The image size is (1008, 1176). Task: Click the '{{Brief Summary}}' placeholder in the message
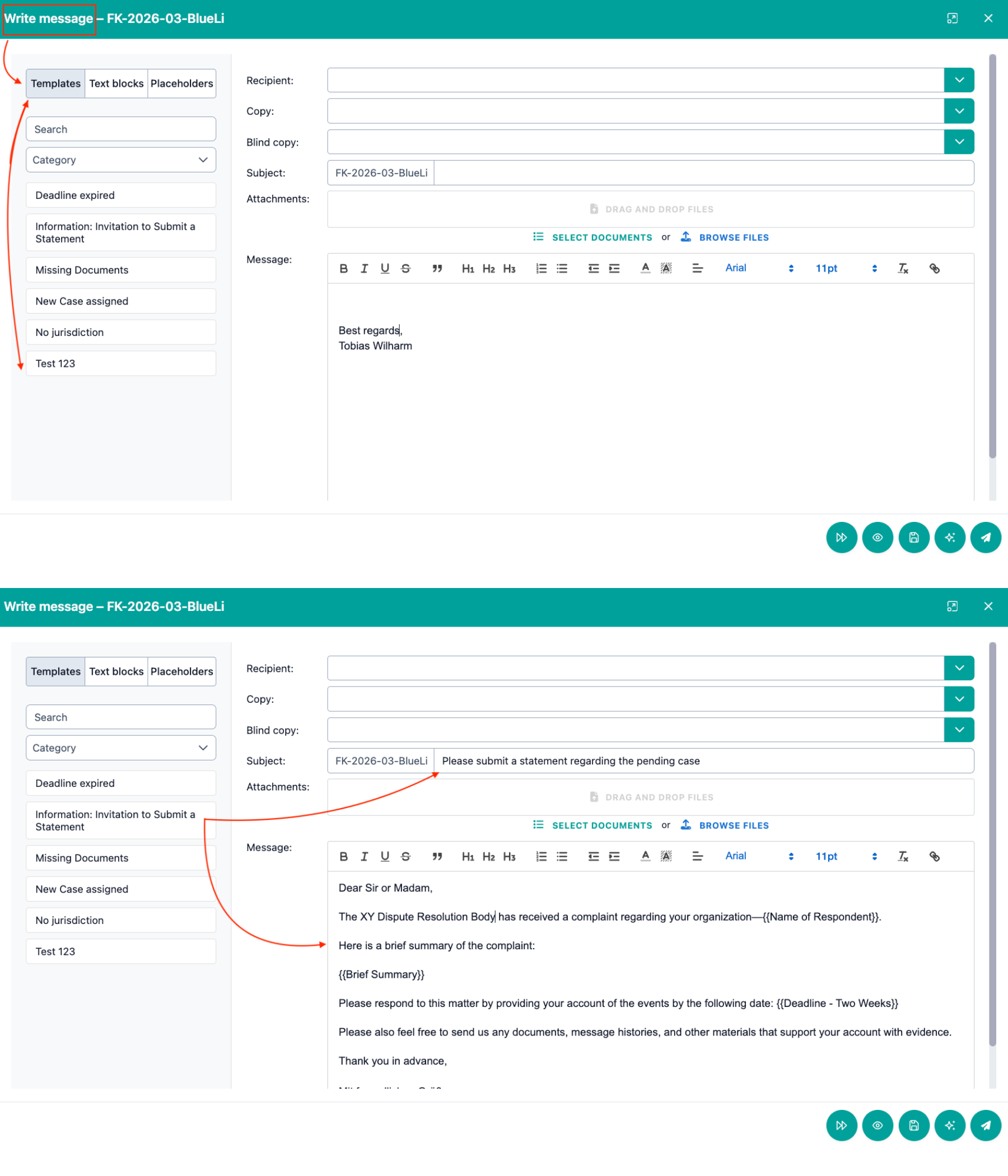pyautogui.click(x=381, y=974)
